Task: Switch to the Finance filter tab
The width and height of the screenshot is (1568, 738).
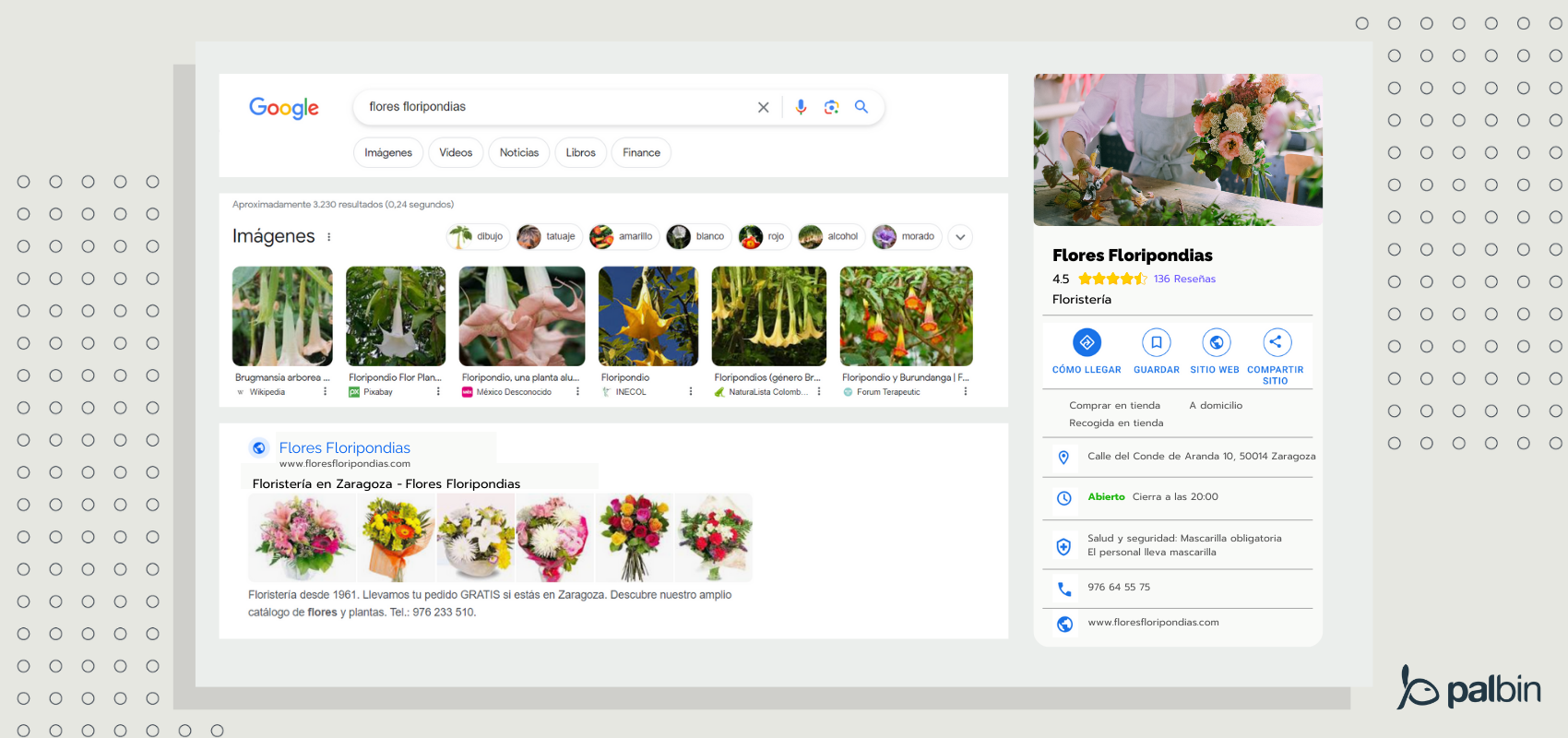Action: (641, 152)
